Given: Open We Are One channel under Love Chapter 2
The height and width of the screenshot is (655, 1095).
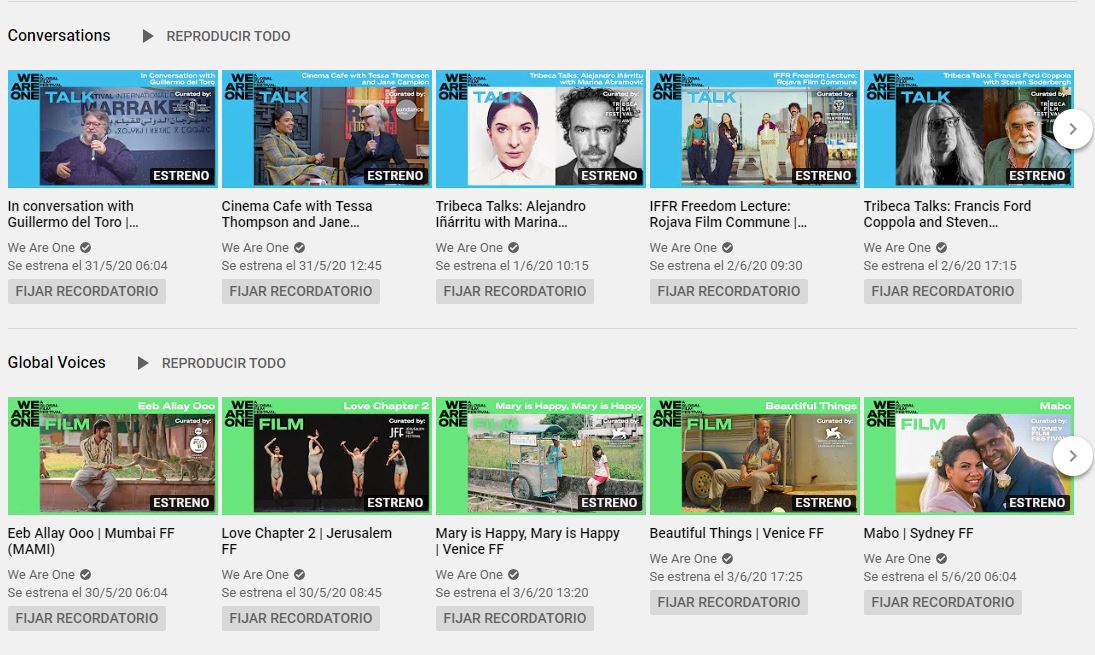Looking at the screenshot, I should (255, 575).
